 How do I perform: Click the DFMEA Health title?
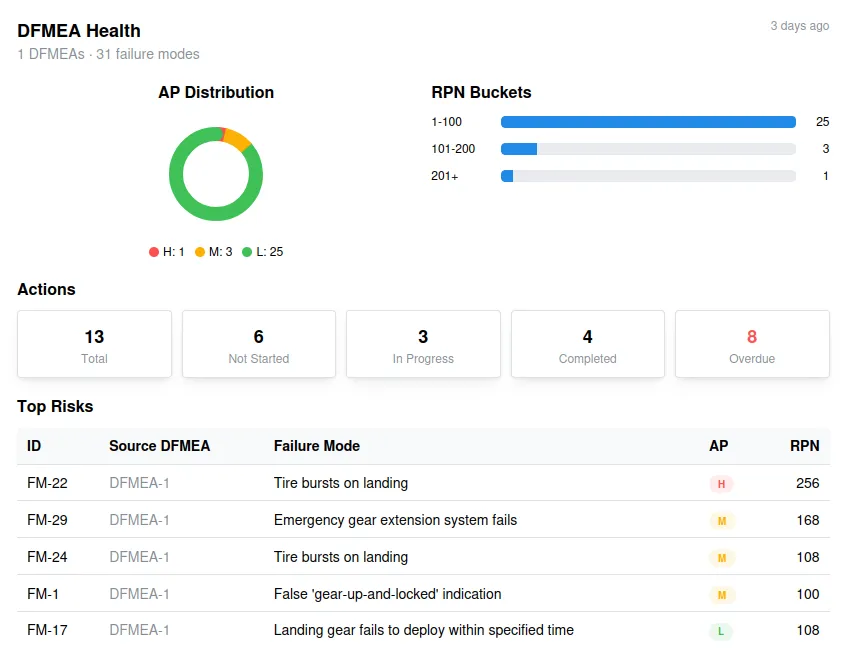point(79,31)
